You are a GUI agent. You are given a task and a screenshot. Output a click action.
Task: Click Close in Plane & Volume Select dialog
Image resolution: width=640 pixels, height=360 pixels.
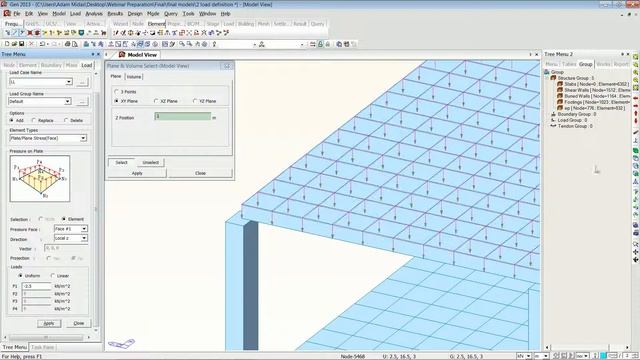click(x=200, y=173)
